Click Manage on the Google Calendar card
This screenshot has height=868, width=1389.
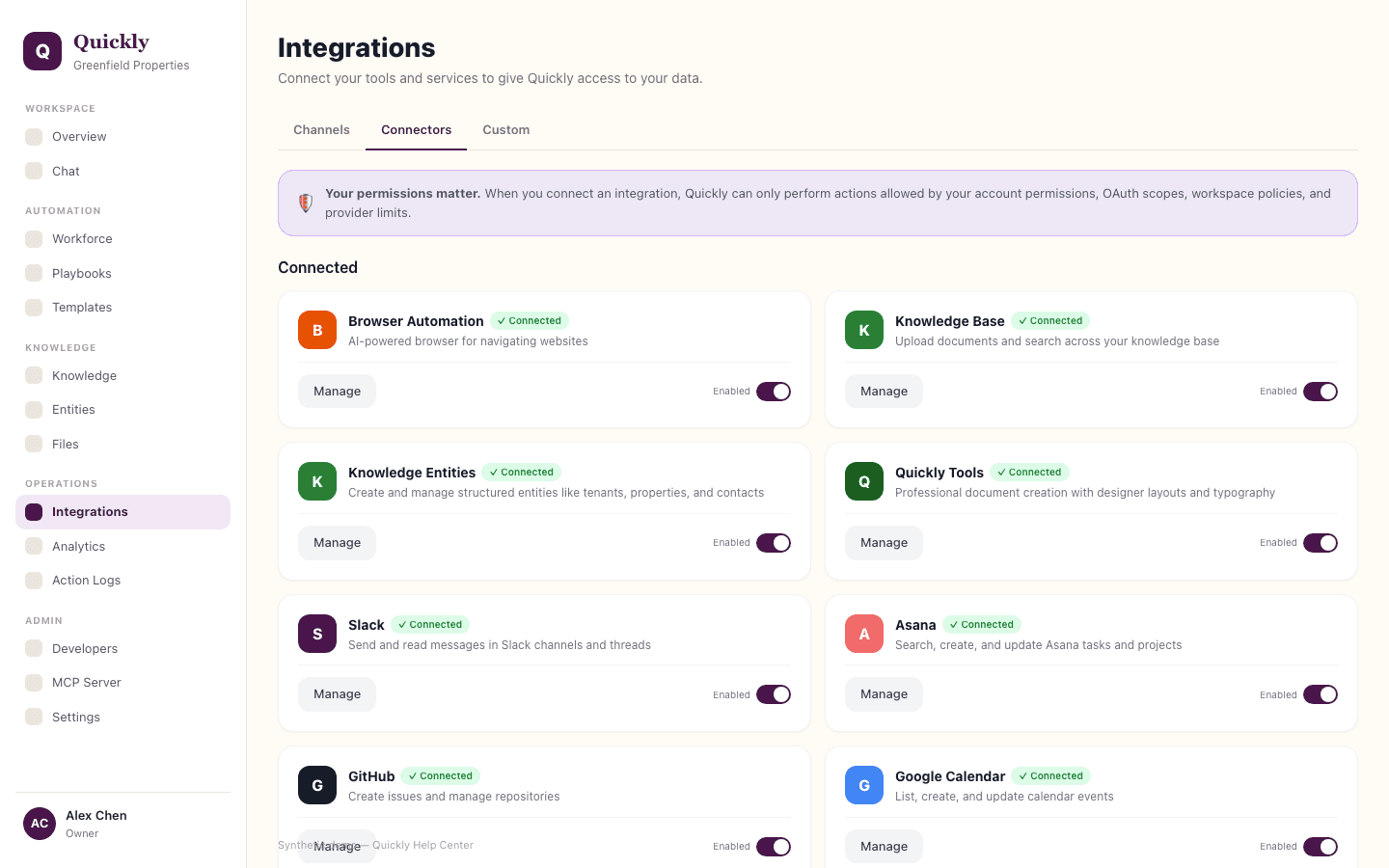[x=884, y=847]
